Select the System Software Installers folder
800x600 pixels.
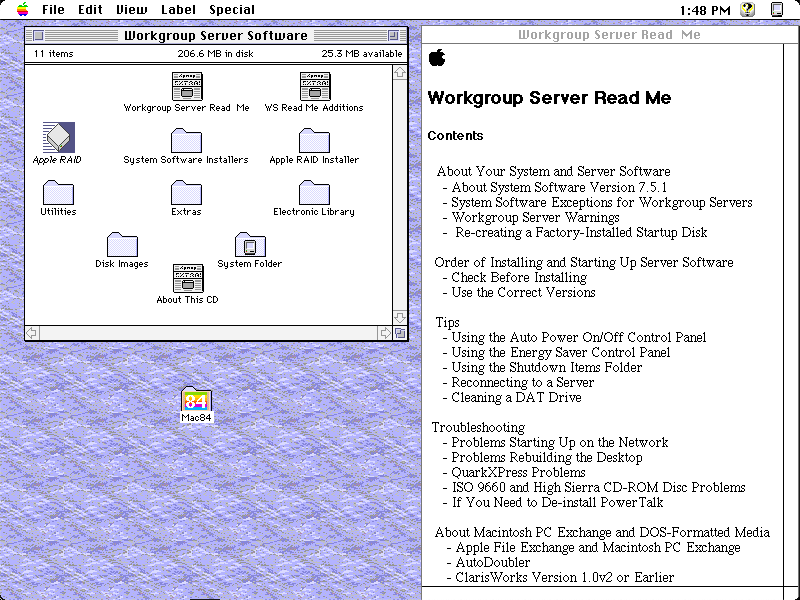pos(186,140)
